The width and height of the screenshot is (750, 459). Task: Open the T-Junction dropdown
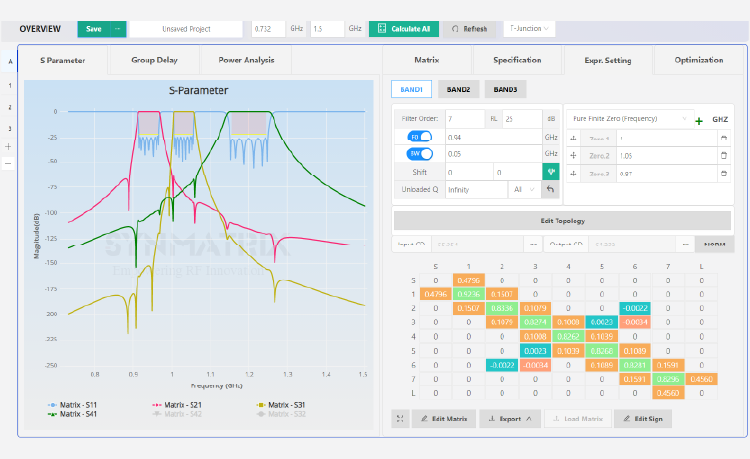(x=529, y=29)
